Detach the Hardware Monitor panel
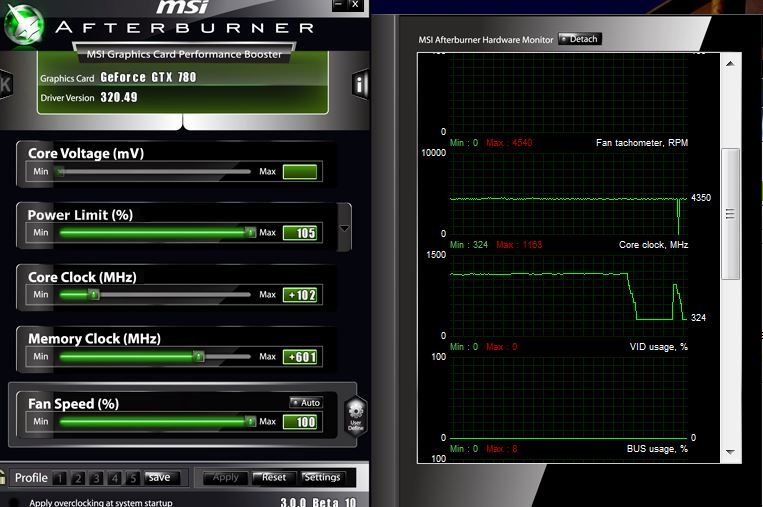 pos(580,39)
